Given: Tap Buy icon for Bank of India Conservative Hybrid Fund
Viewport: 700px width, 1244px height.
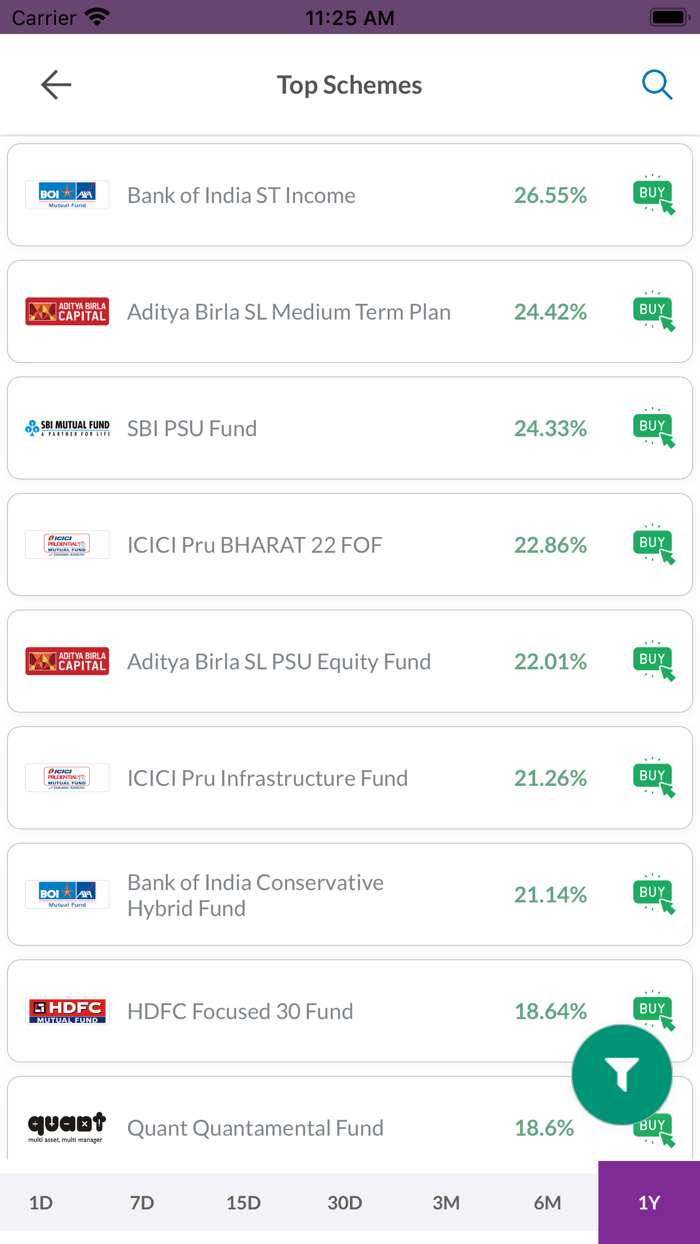Looking at the screenshot, I should (x=653, y=894).
